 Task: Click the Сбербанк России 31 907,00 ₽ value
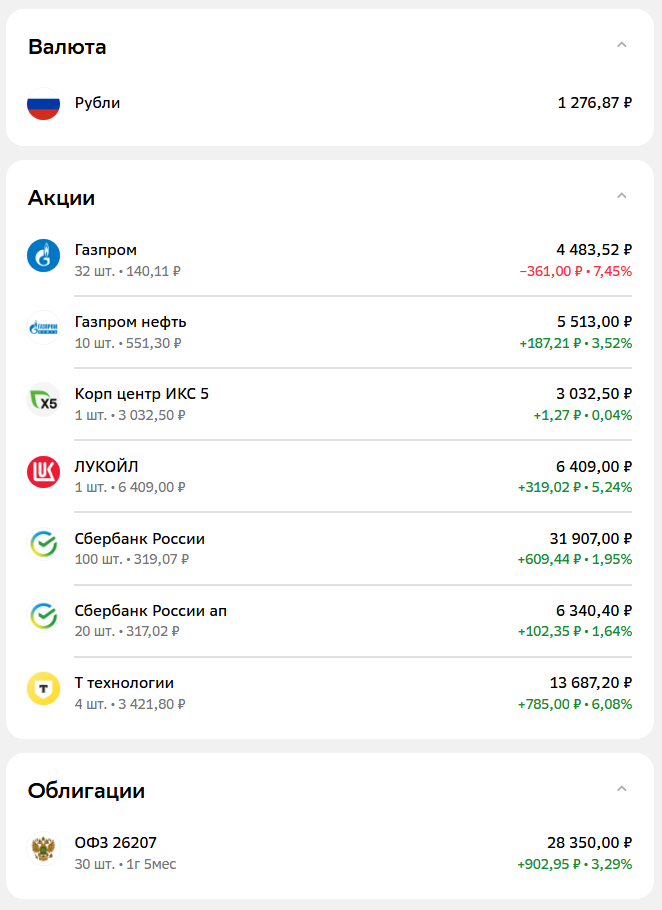pyautogui.click(x=590, y=539)
